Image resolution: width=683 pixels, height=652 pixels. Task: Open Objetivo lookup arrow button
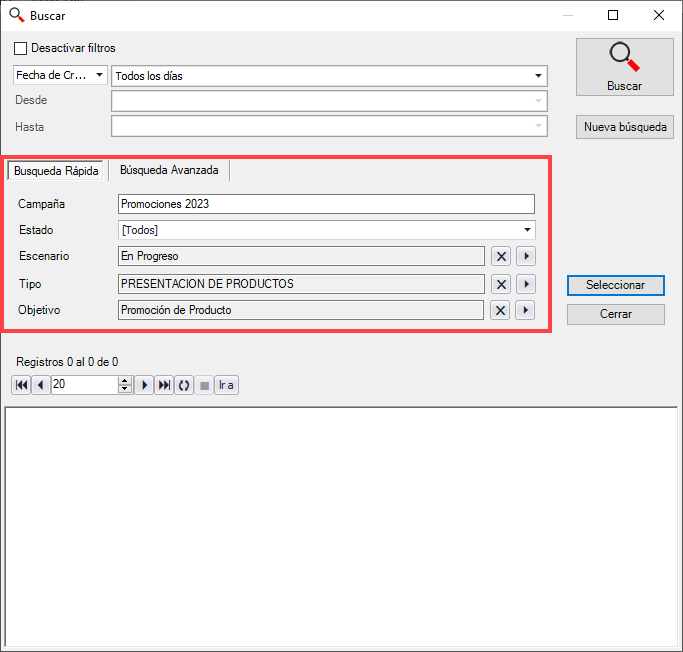pos(525,310)
